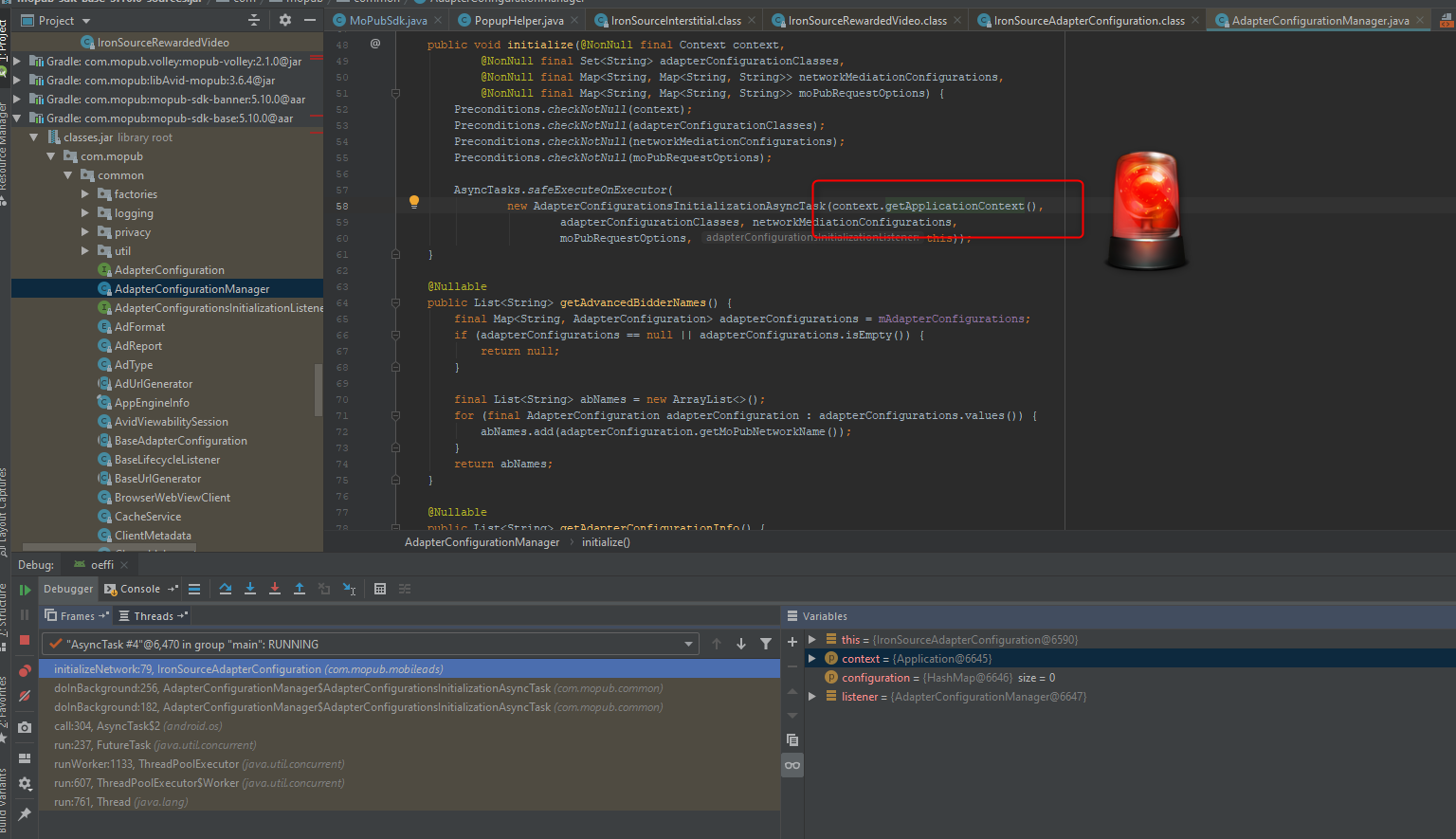Select the configuration HashMap variable row
This screenshot has width=1456, height=839.
click(x=1129, y=678)
